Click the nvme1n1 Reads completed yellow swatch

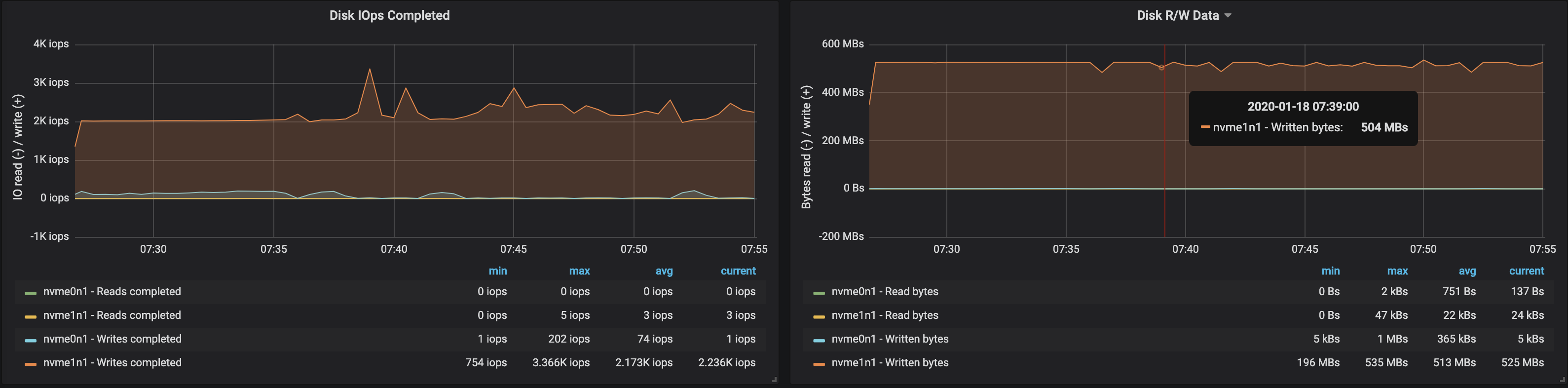coord(31,317)
